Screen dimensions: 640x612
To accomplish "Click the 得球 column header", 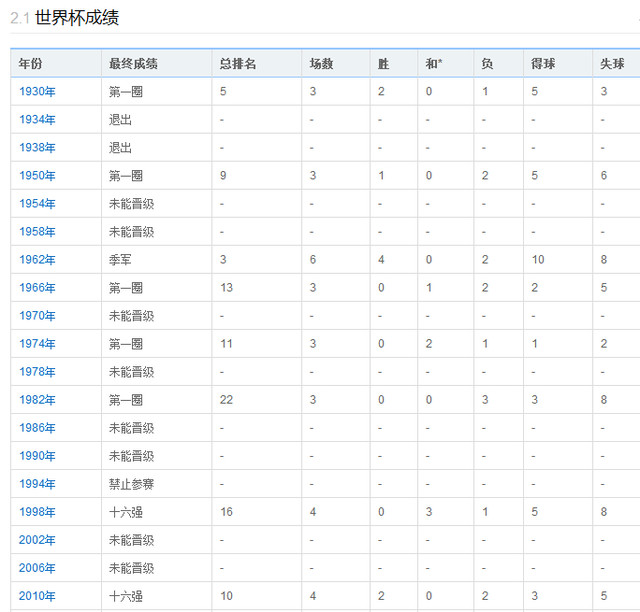I will [543, 64].
